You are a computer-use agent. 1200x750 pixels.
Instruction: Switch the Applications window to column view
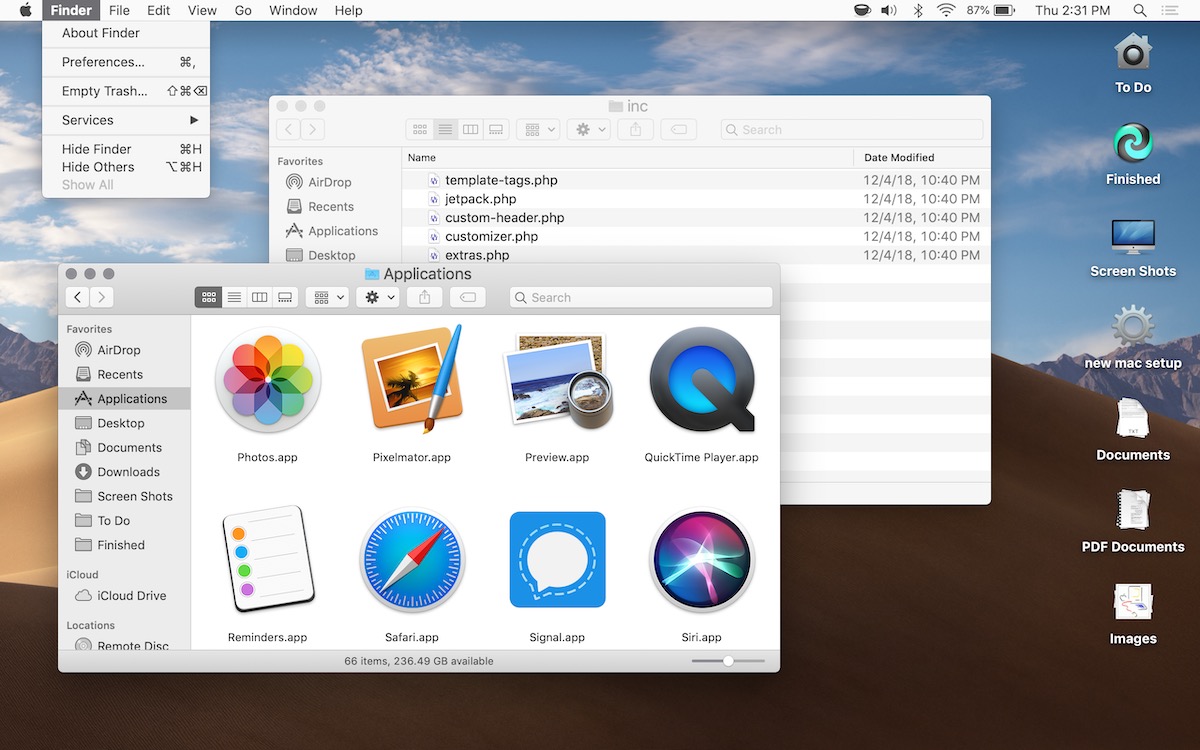pos(260,296)
